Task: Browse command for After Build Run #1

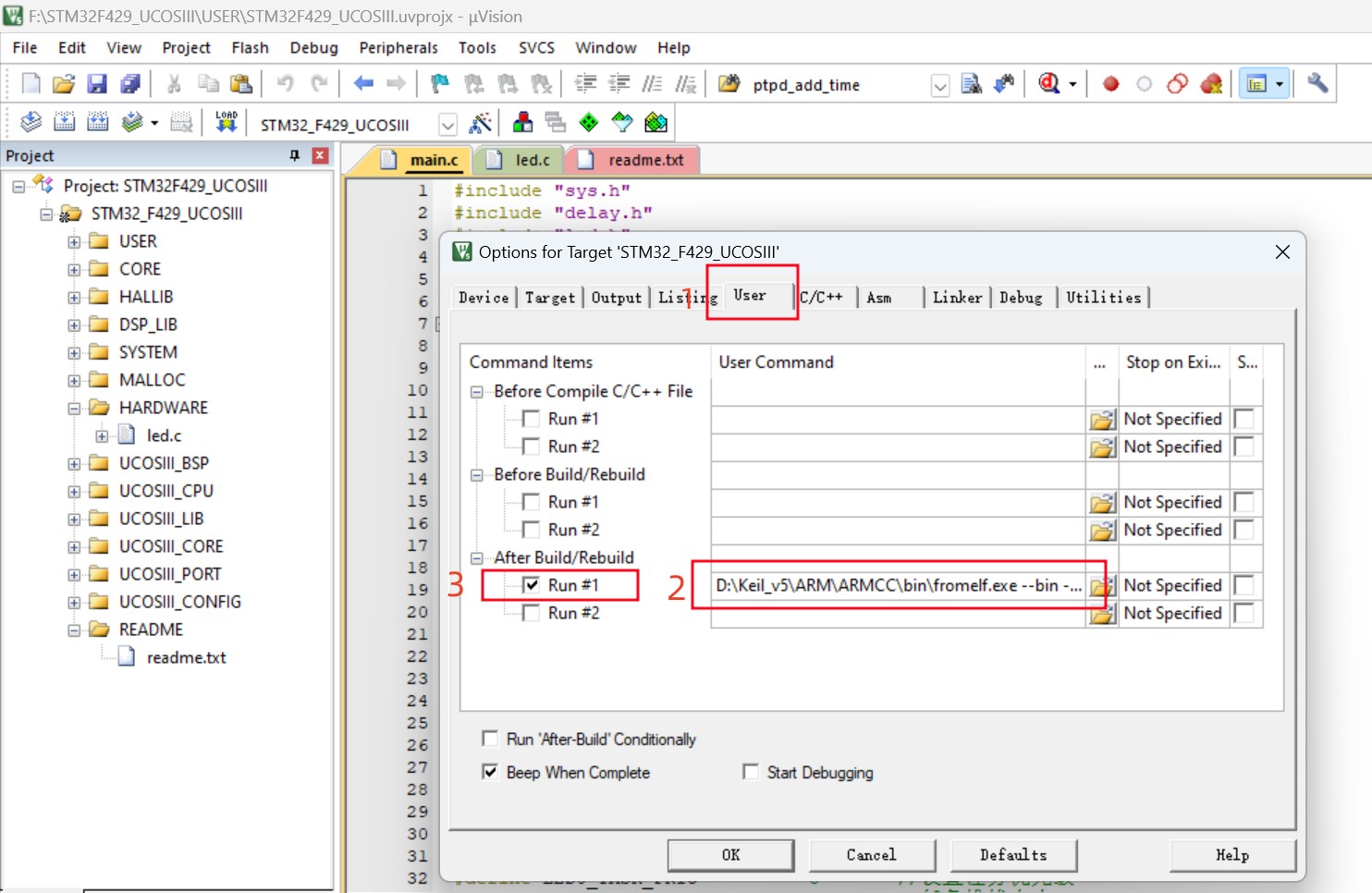Action: pos(1102,586)
